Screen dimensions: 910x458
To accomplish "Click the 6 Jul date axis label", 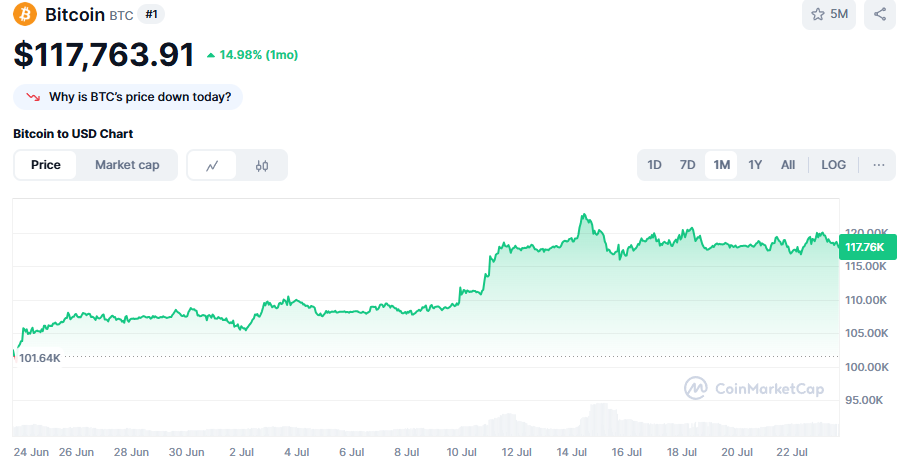I will click(x=351, y=452).
